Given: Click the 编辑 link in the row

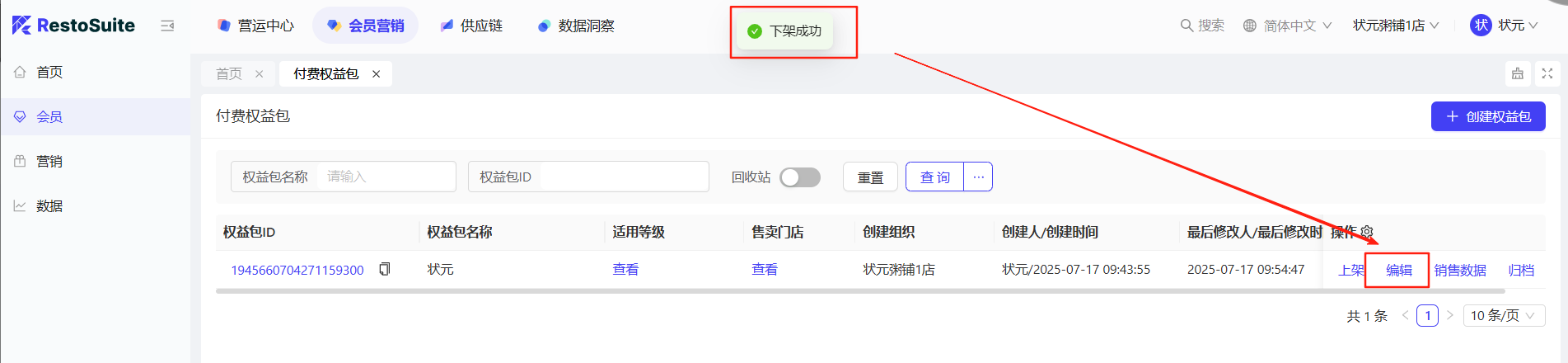Looking at the screenshot, I should pyautogui.click(x=1398, y=271).
